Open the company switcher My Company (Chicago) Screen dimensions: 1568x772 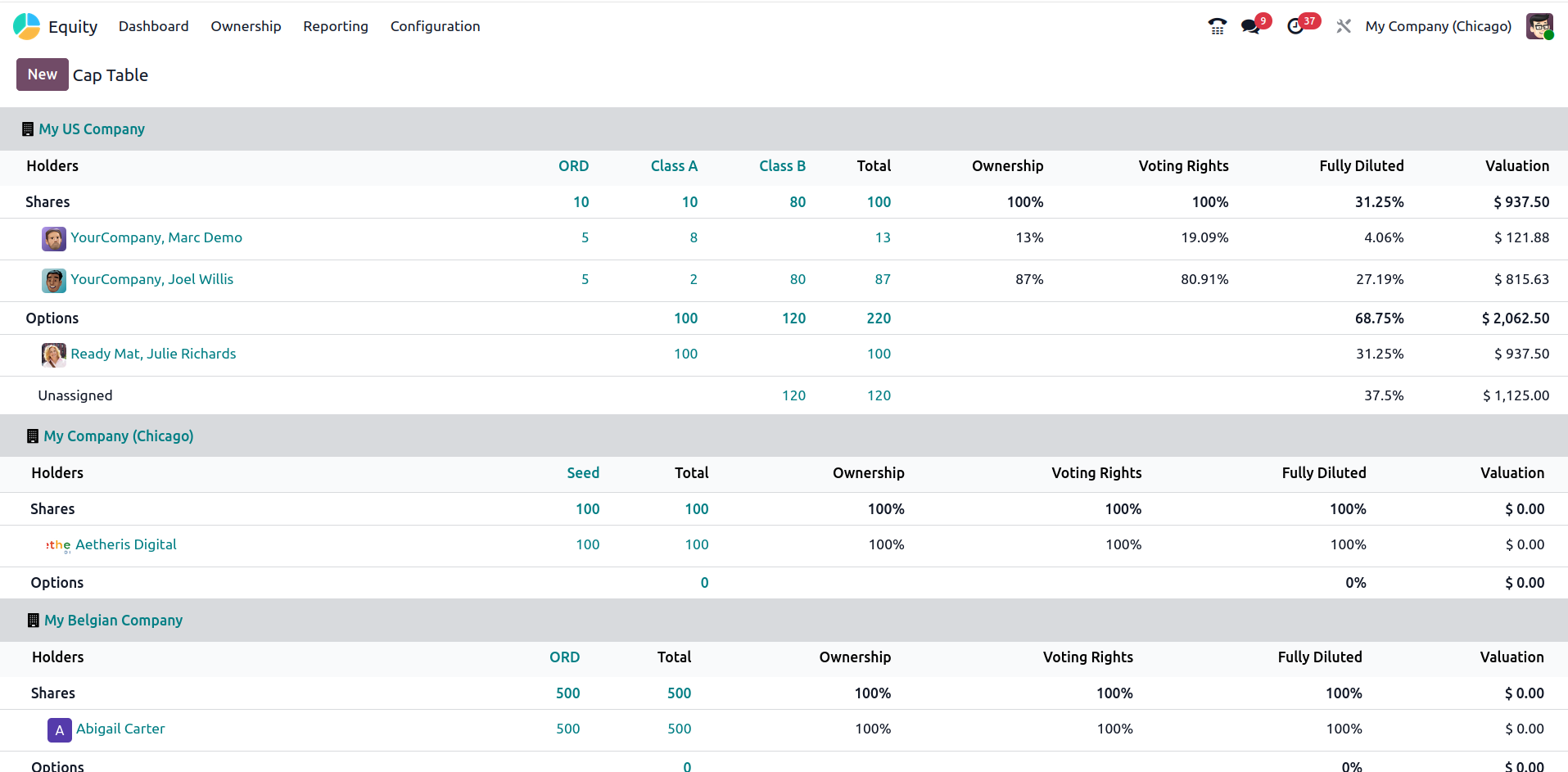[x=1438, y=26]
